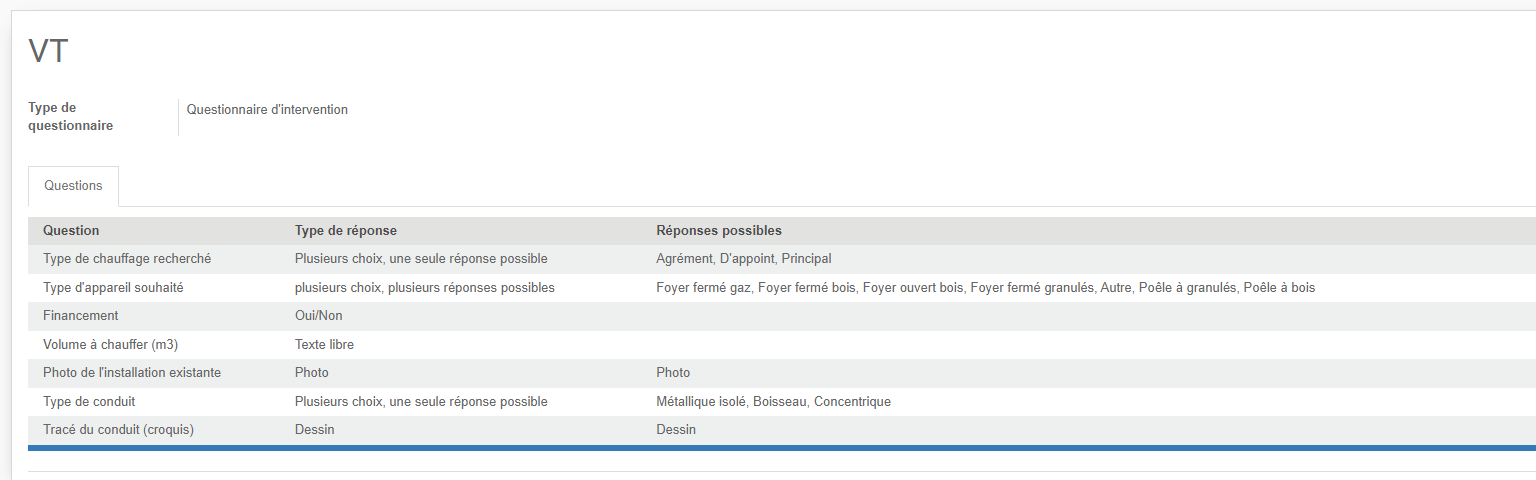Open the Financement question row
The image size is (1536, 480).
[782, 316]
